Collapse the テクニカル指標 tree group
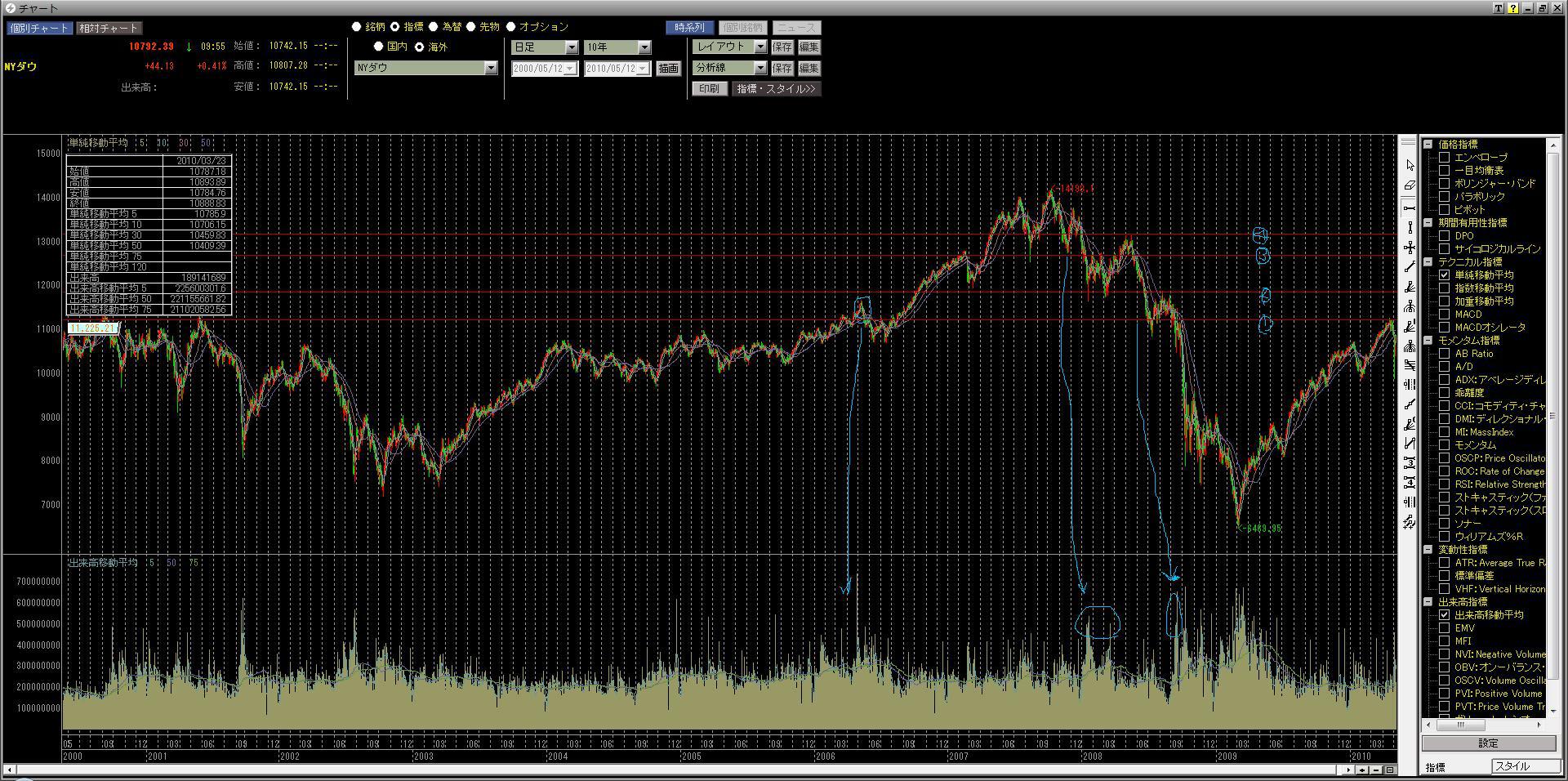The height and width of the screenshot is (781, 1568). pos(1428,262)
